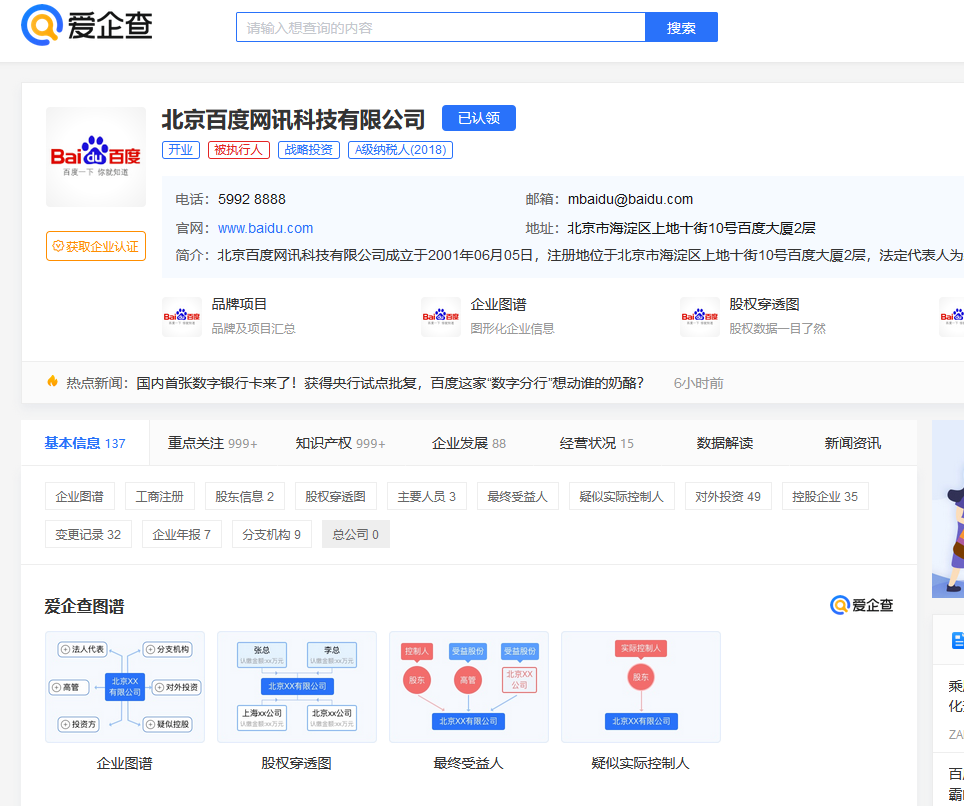Viewport: 964px width, 806px height.
Task: Click the 企业图谱 Baidu icon
Action: pos(441,317)
